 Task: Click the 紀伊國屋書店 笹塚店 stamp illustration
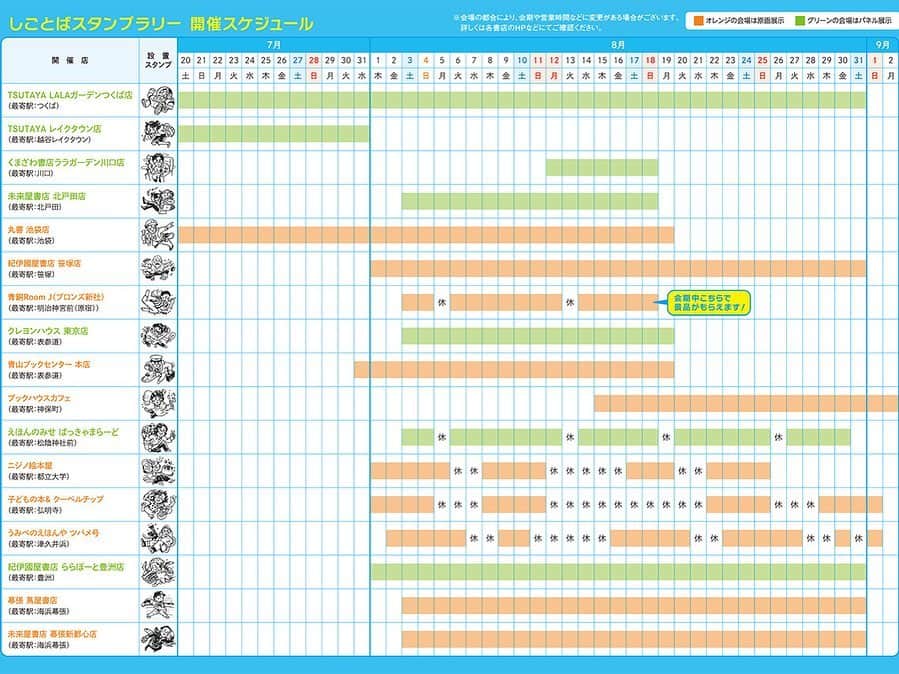158,268
